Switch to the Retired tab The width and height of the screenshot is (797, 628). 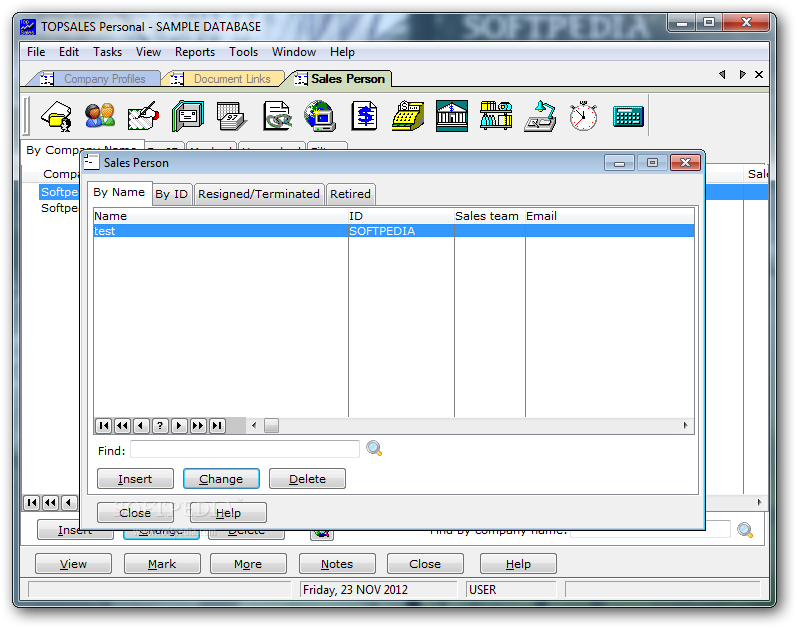coord(350,194)
